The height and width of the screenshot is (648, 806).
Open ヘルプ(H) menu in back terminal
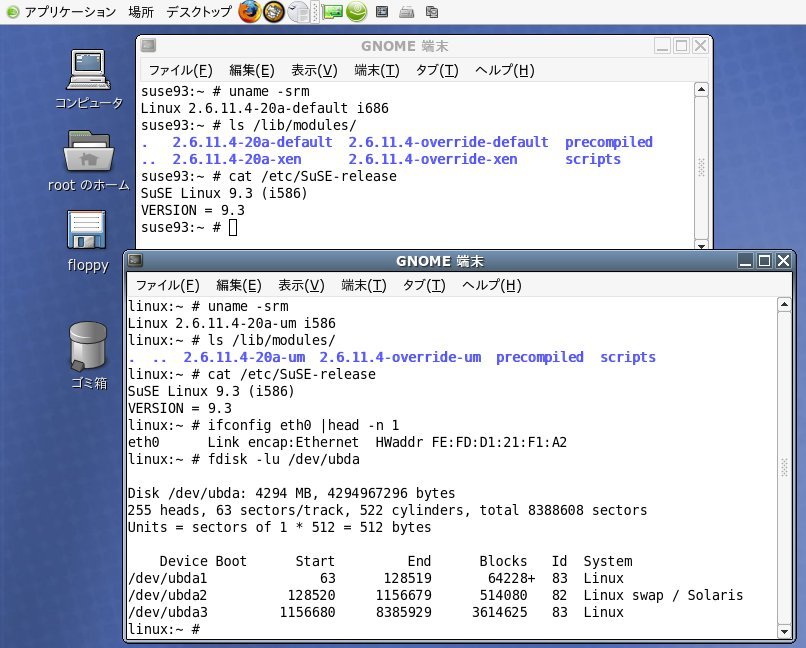pos(505,70)
